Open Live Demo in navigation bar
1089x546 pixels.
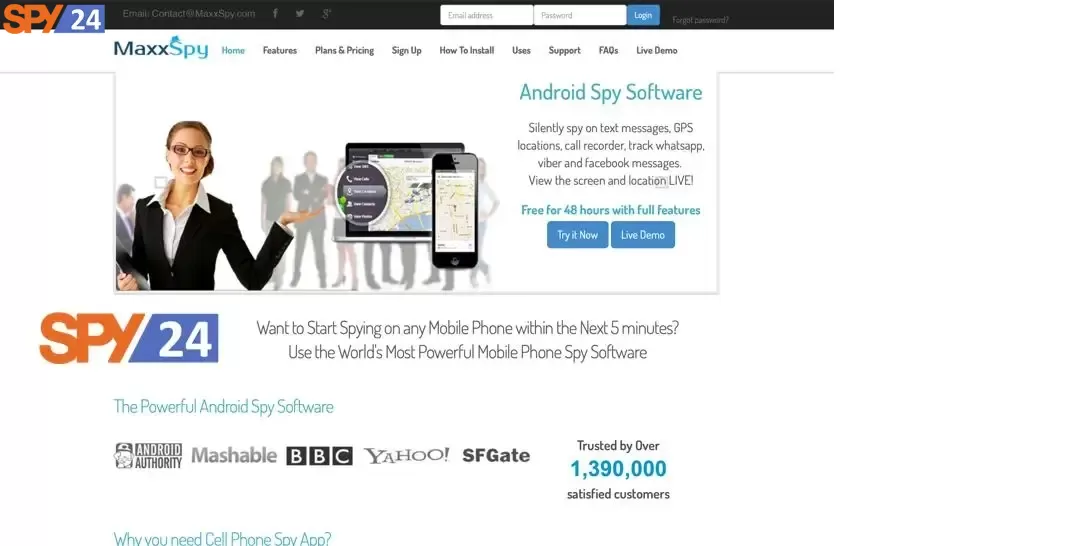coord(657,50)
